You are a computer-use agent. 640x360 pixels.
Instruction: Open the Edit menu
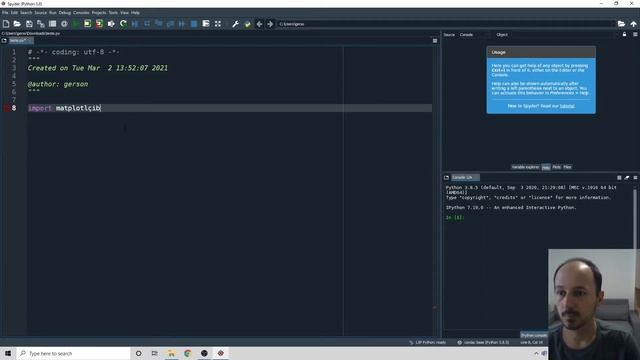click(14, 13)
